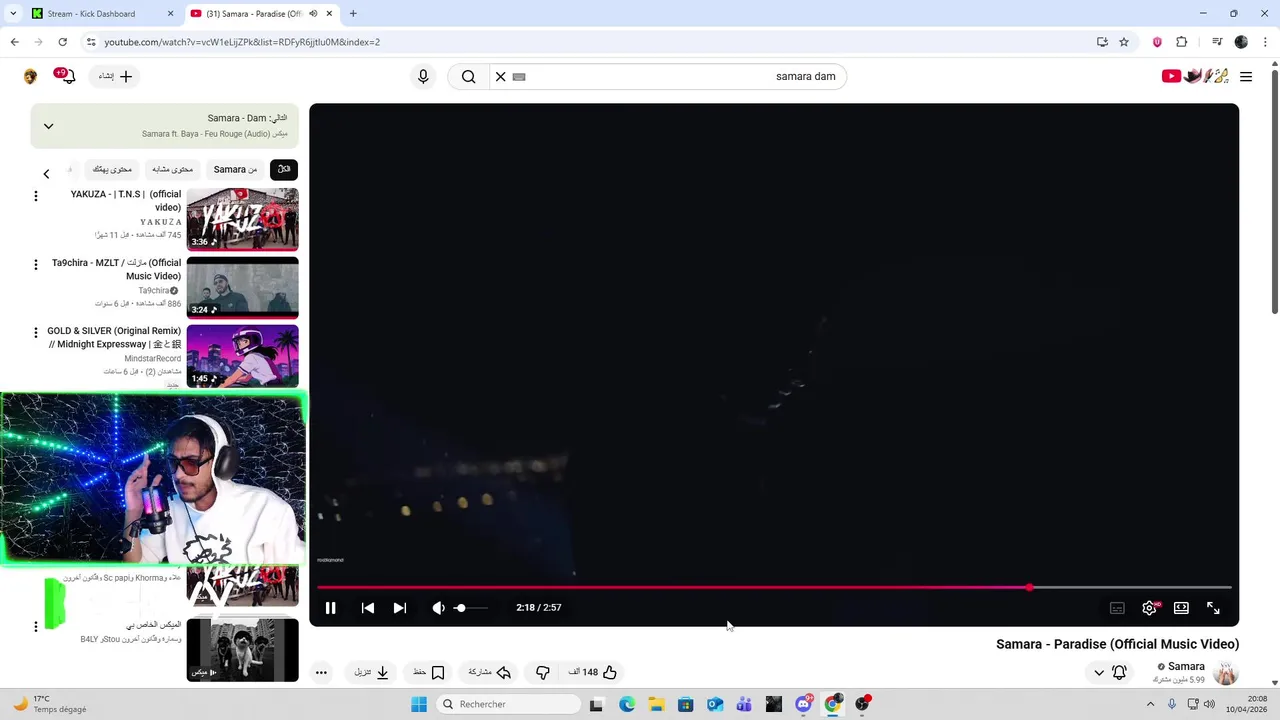Open Windows Start menu
Viewport: 1280px width, 720px height.
click(x=418, y=704)
